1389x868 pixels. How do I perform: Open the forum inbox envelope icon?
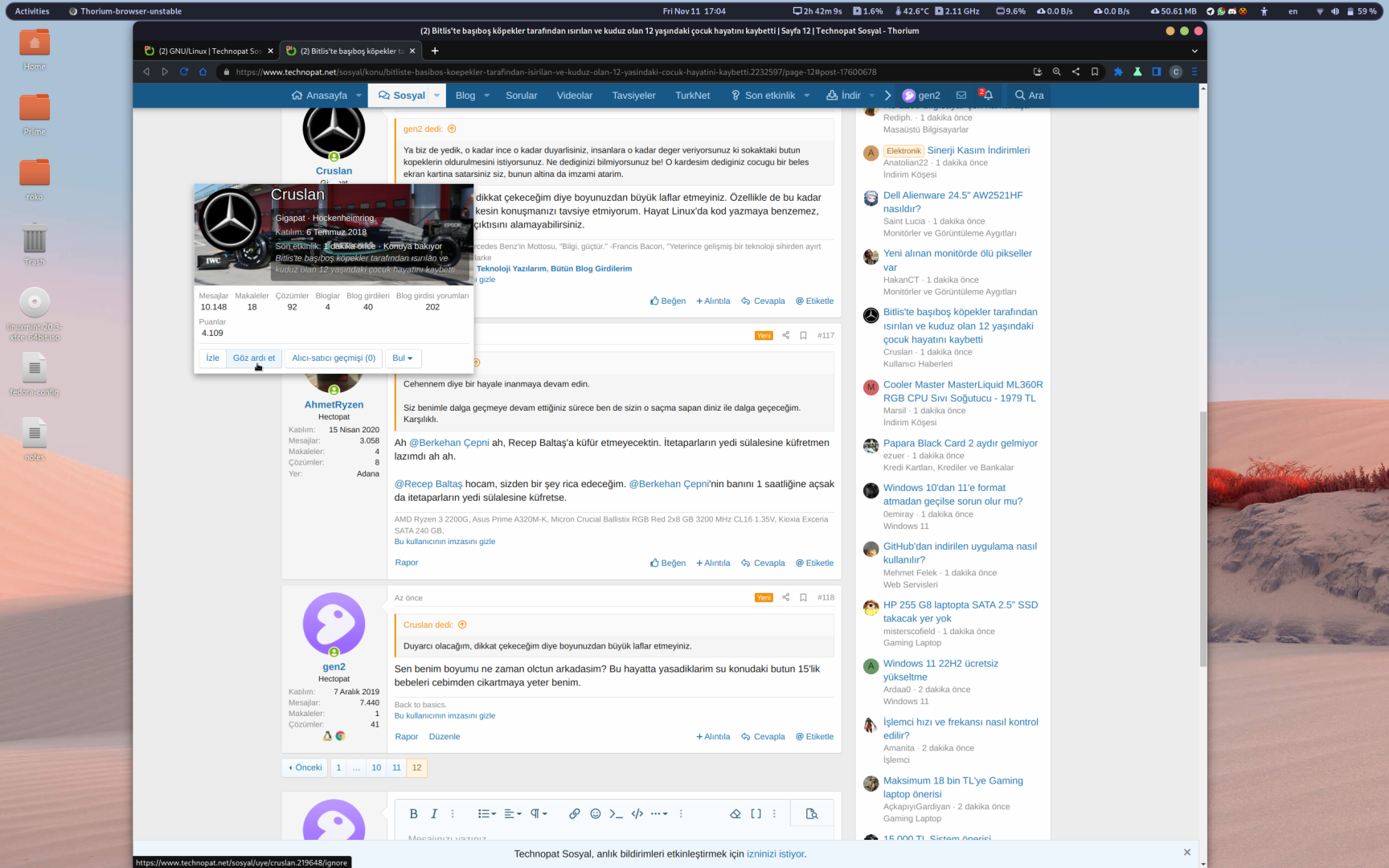pos(961,95)
